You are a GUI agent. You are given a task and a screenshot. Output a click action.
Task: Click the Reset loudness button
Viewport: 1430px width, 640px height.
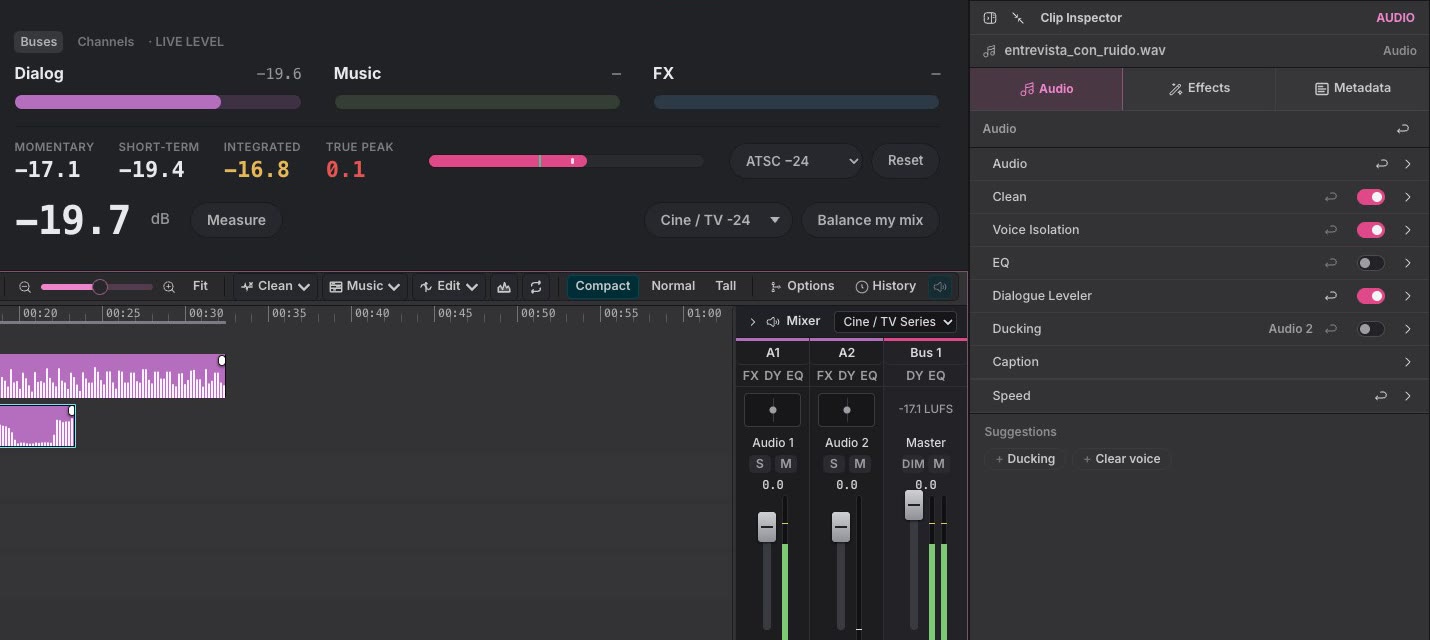[x=905, y=161]
